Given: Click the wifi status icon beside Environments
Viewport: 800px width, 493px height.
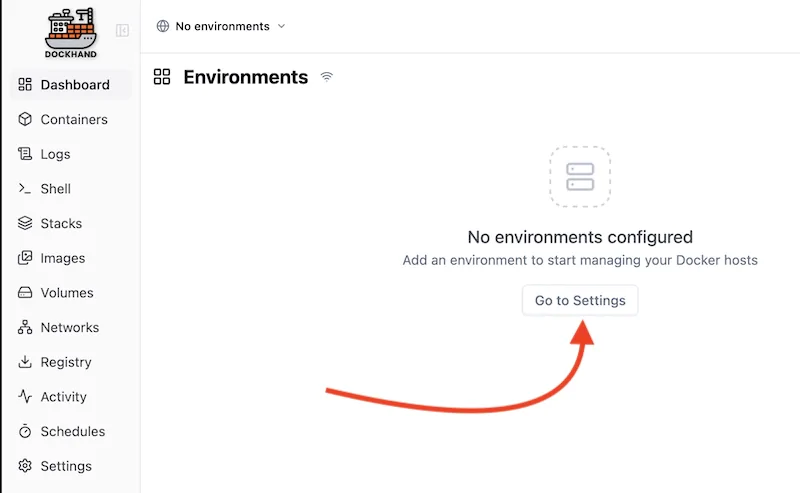Looking at the screenshot, I should coord(326,77).
